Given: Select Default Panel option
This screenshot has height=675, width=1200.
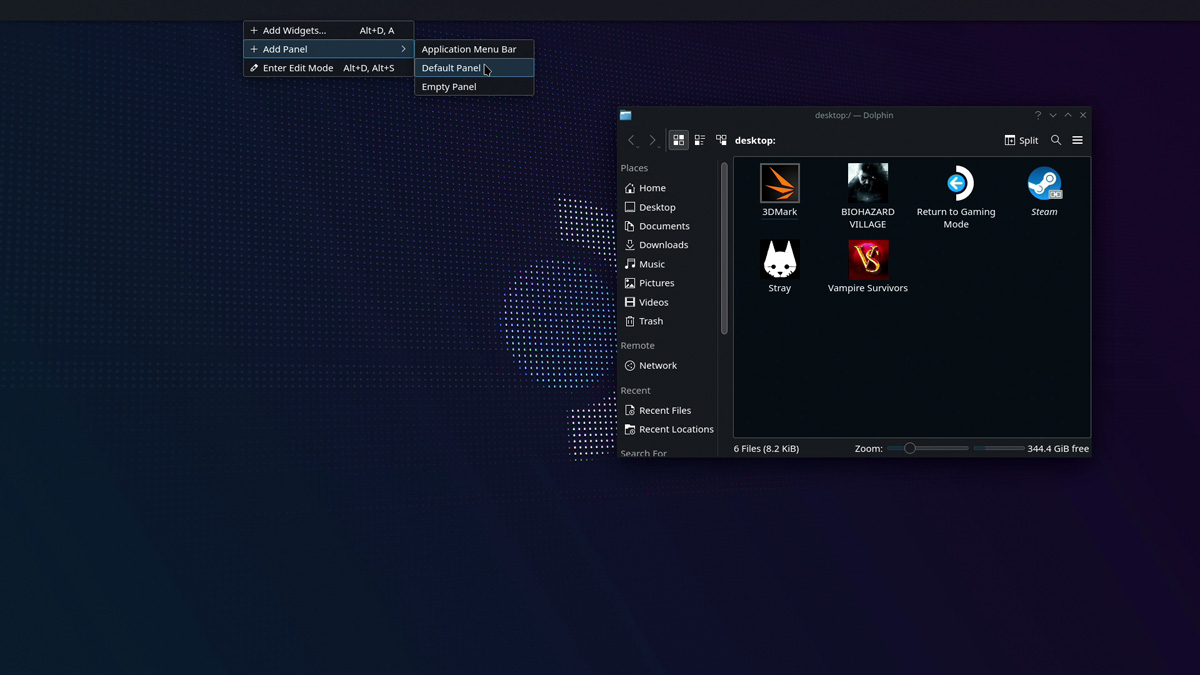Looking at the screenshot, I should tap(474, 68).
